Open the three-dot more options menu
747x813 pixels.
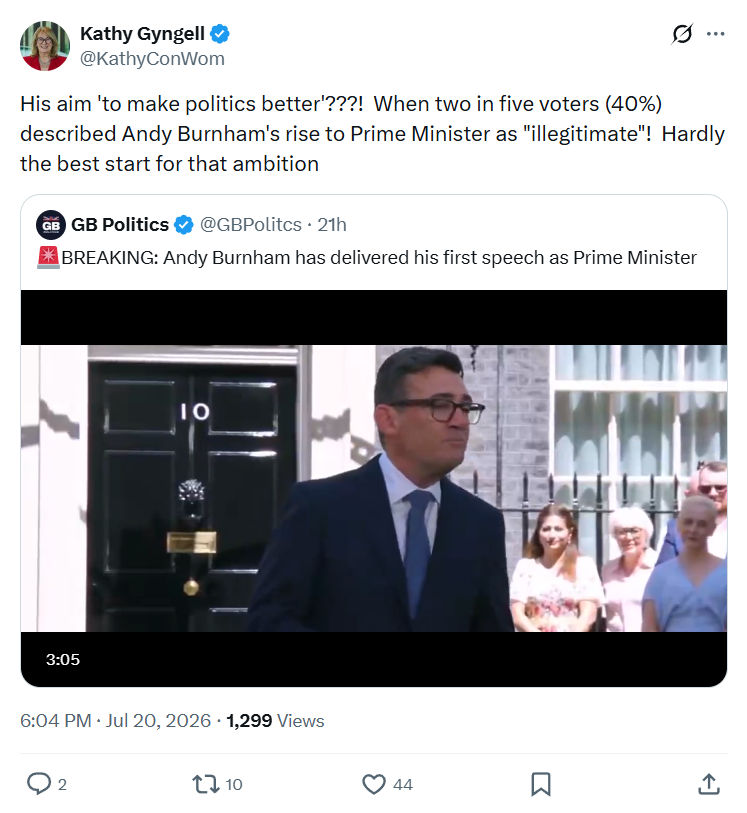[715, 34]
